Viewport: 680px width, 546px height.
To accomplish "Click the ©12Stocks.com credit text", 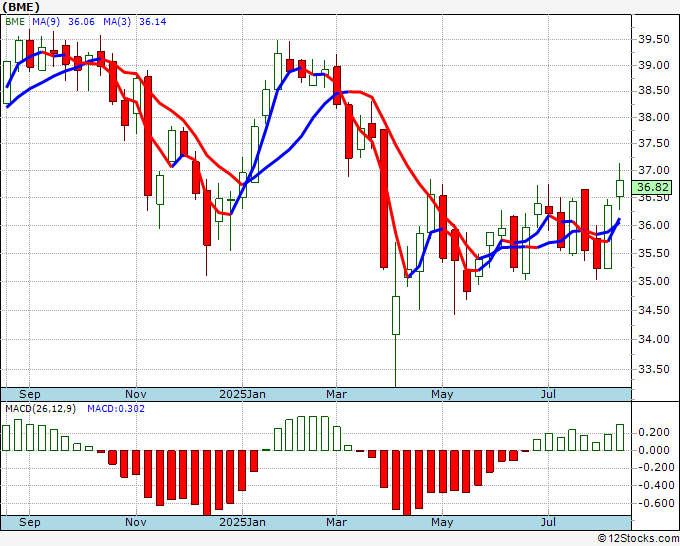I will click(638, 539).
